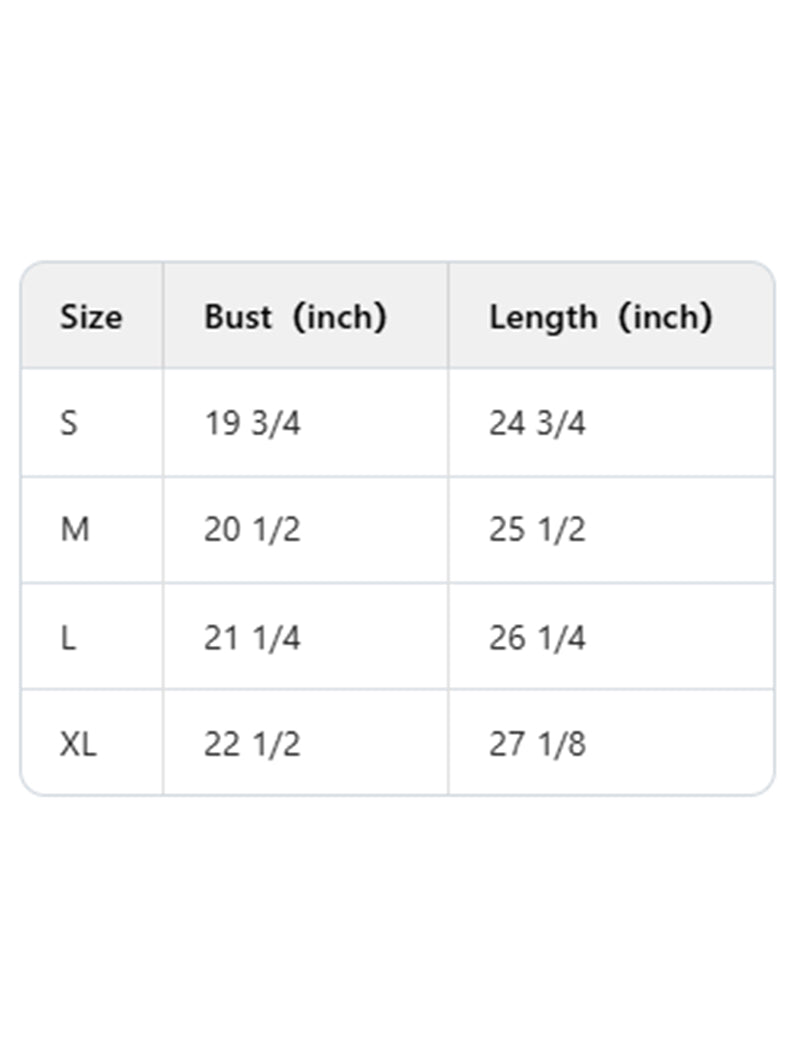
Task: Click the 1/8 fraction in XL length
Action: point(560,744)
